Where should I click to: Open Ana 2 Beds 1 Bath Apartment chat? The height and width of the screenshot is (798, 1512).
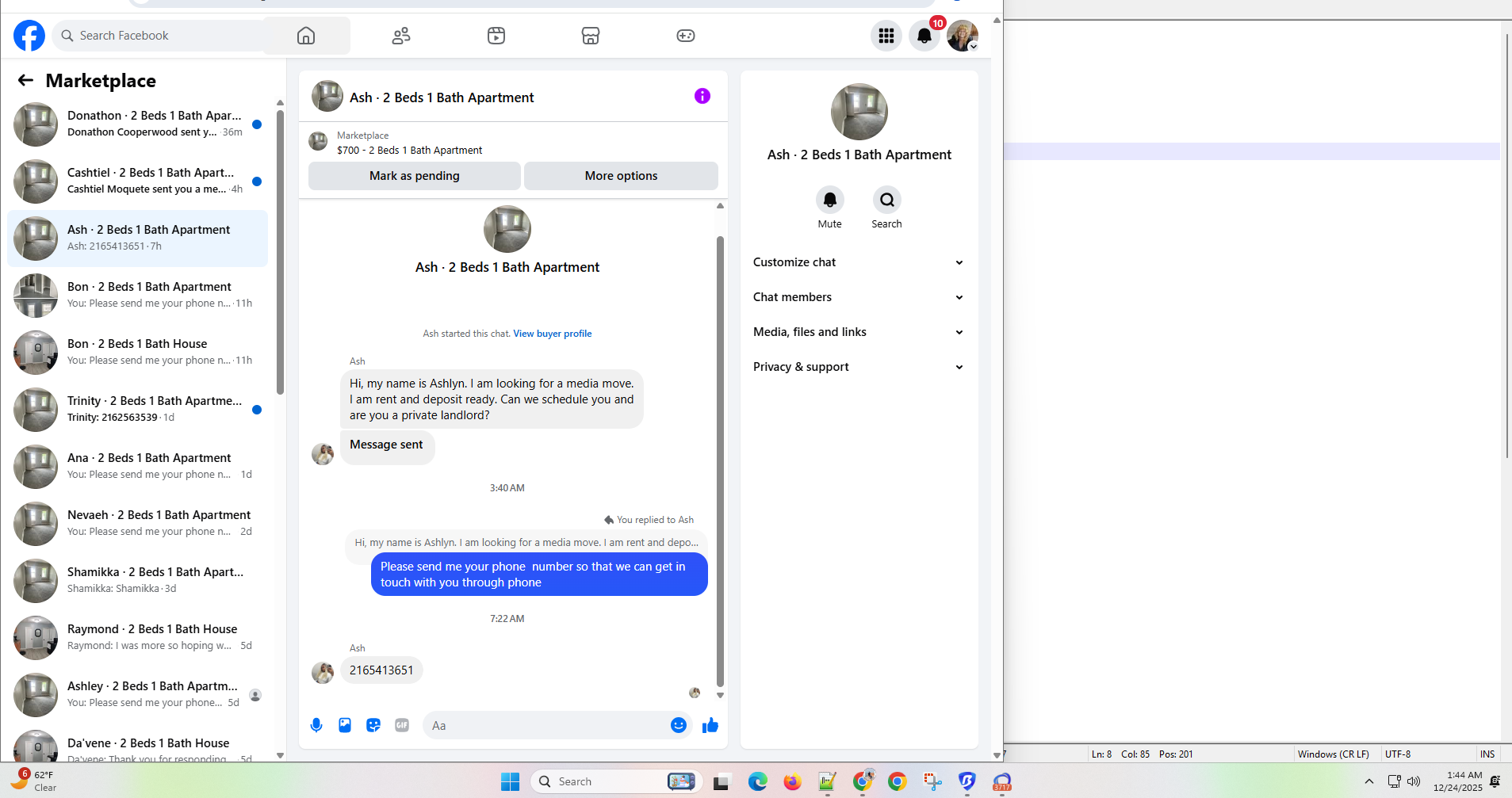tap(138, 467)
